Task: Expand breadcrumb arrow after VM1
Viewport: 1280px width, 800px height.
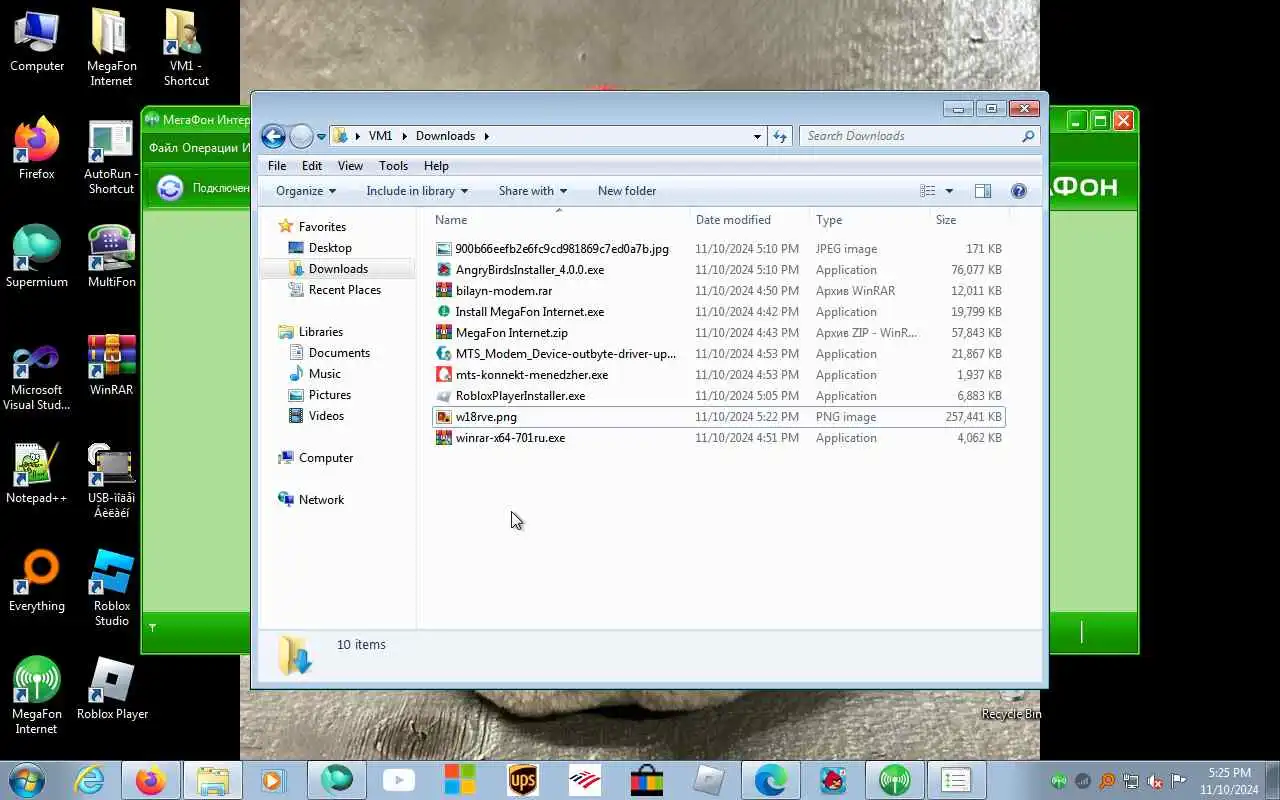Action: coord(404,136)
